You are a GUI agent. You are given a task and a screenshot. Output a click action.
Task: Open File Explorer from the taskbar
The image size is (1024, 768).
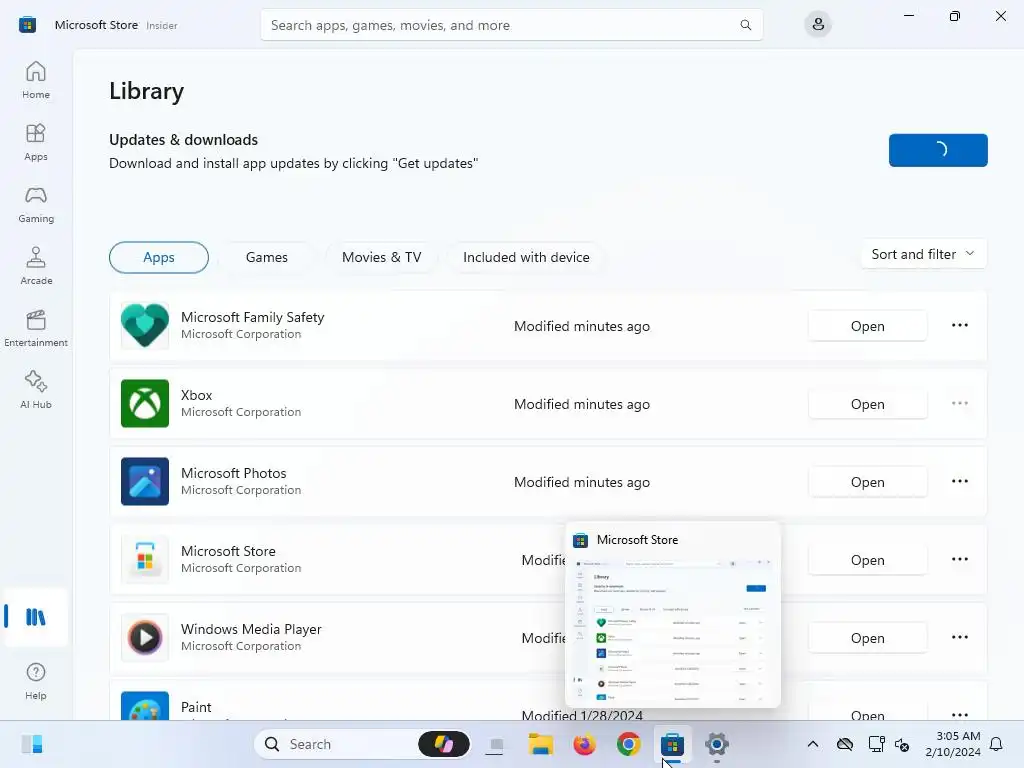541,744
